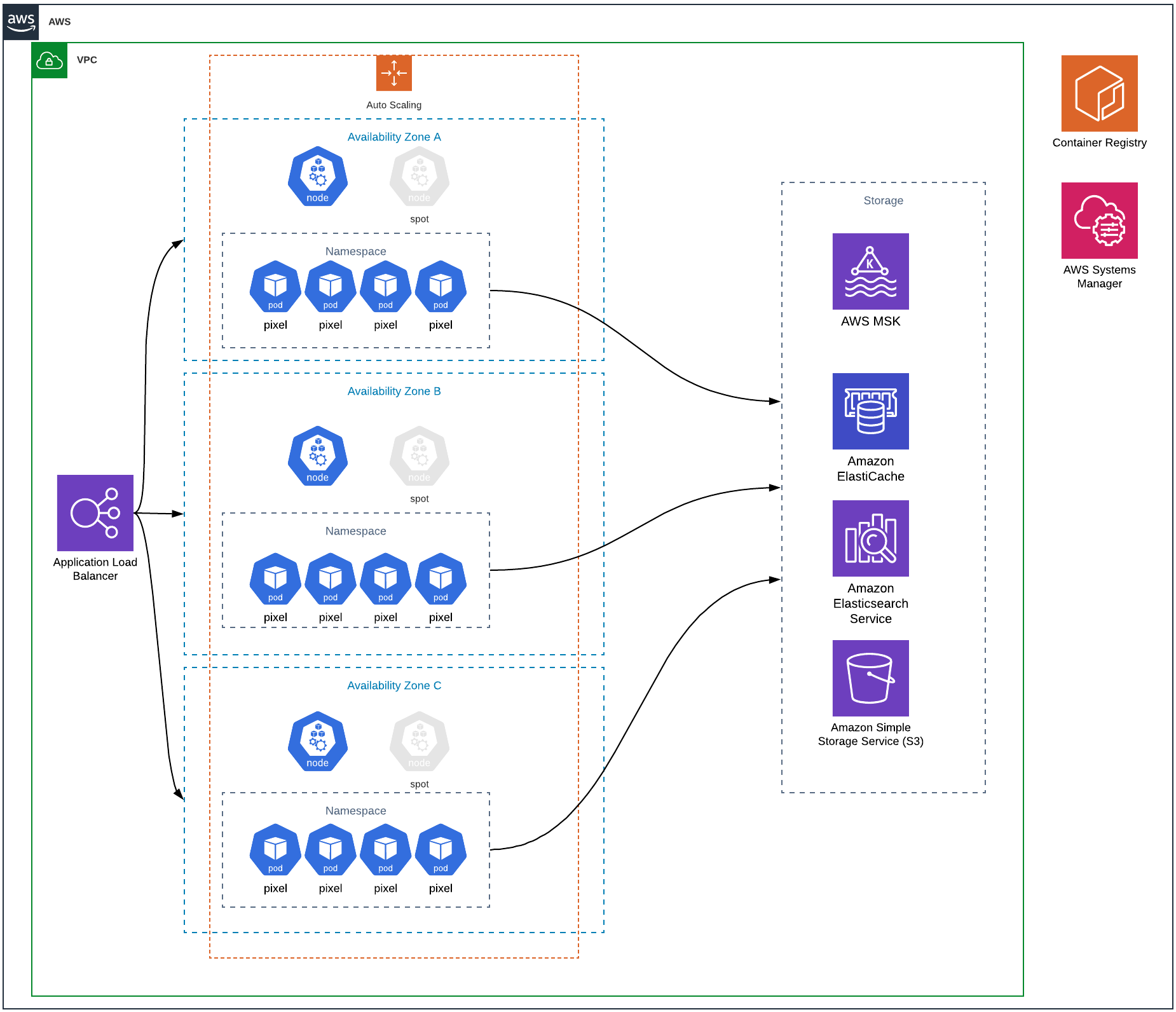Select the fourth pixel pod in Zone B

441,579
